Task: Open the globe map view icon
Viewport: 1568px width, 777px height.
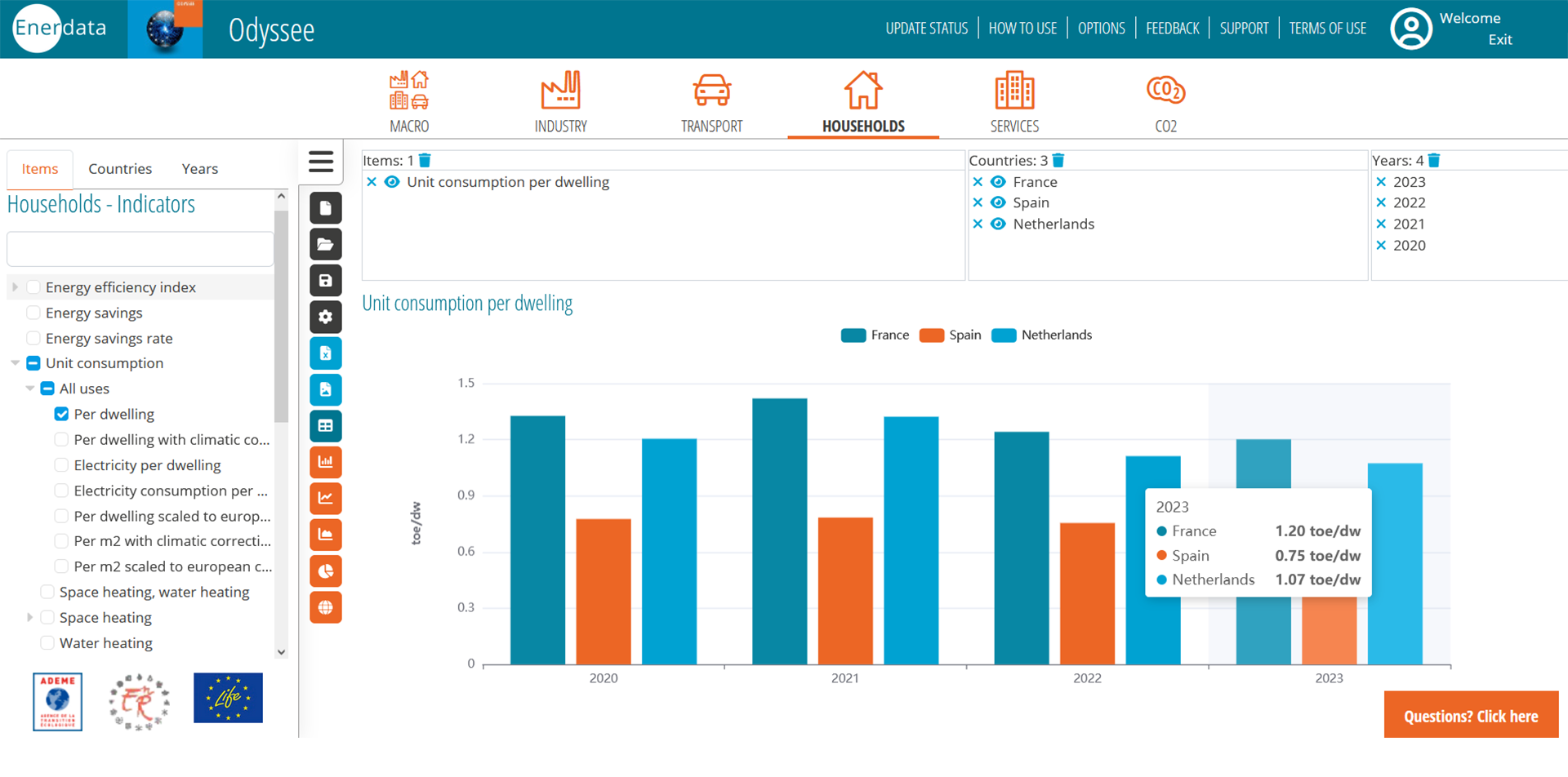Action: click(x=325, y=607)
